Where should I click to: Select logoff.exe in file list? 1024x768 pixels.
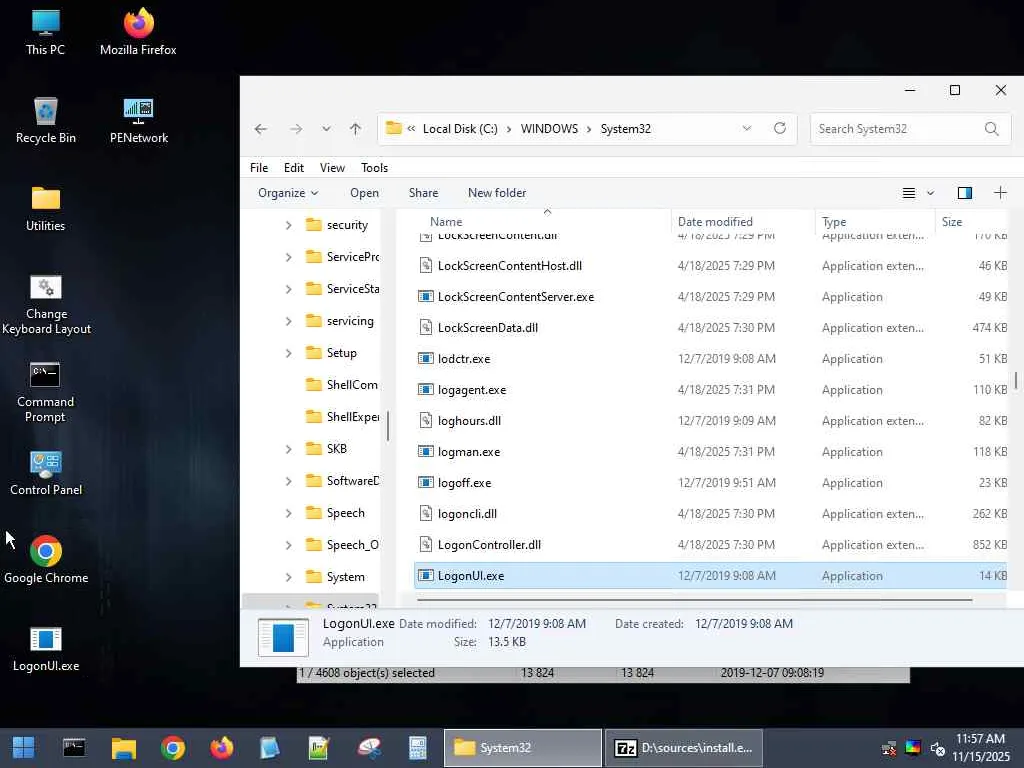pos(711,483)
